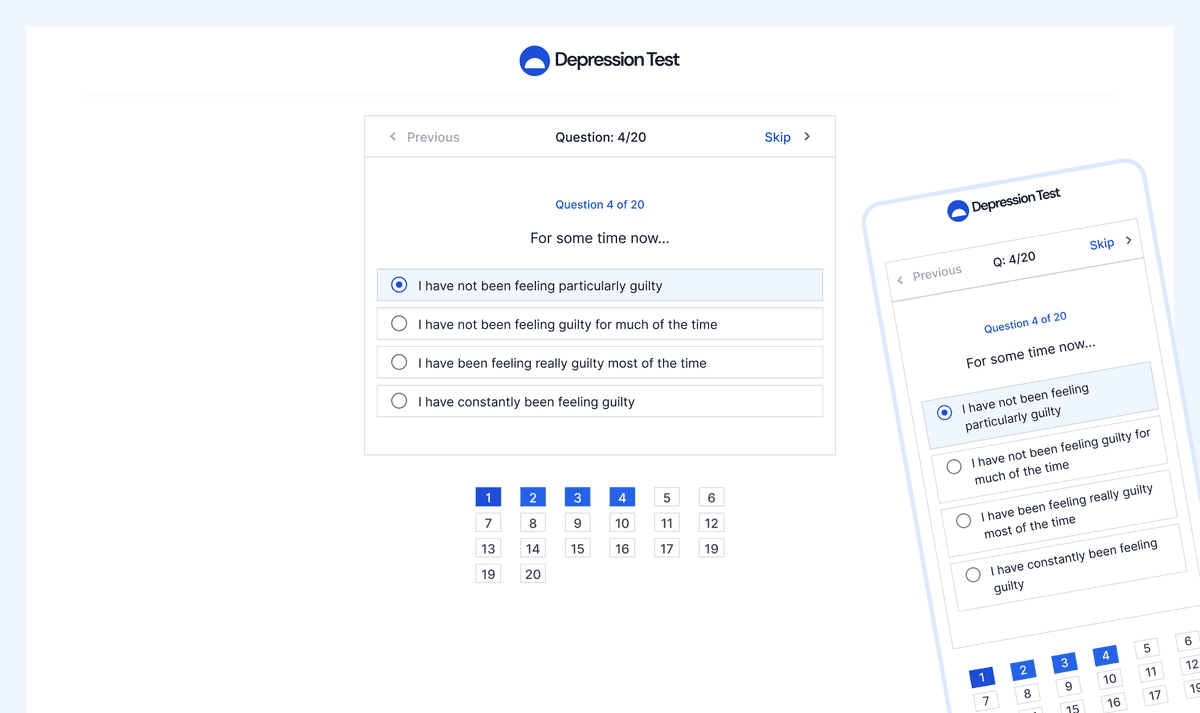The height and width of the screenshot is (713, 1200).
Task: Click the left chevron beside Previous on phone mockup
Action: (x=900, y=280)
